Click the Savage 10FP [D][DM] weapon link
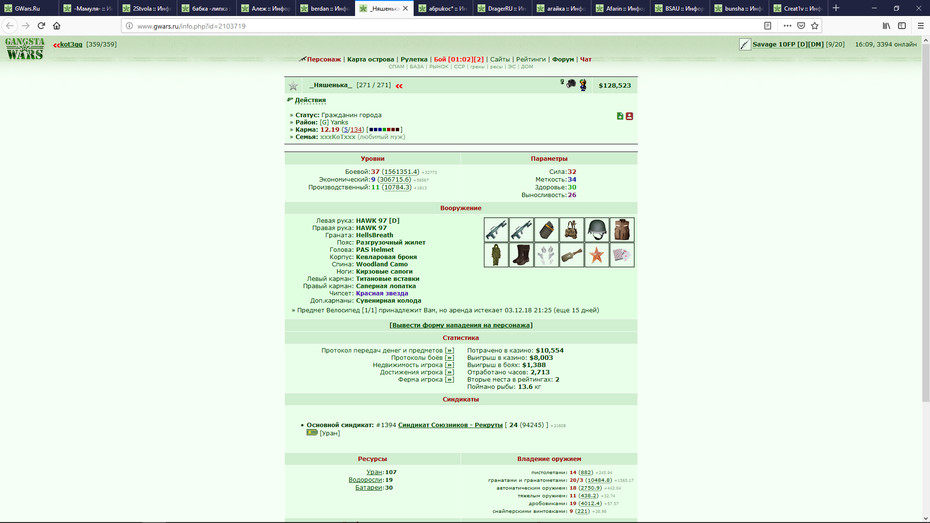This screenshot has height=523, width=930. pyautogui.click(x=788, y=44)
